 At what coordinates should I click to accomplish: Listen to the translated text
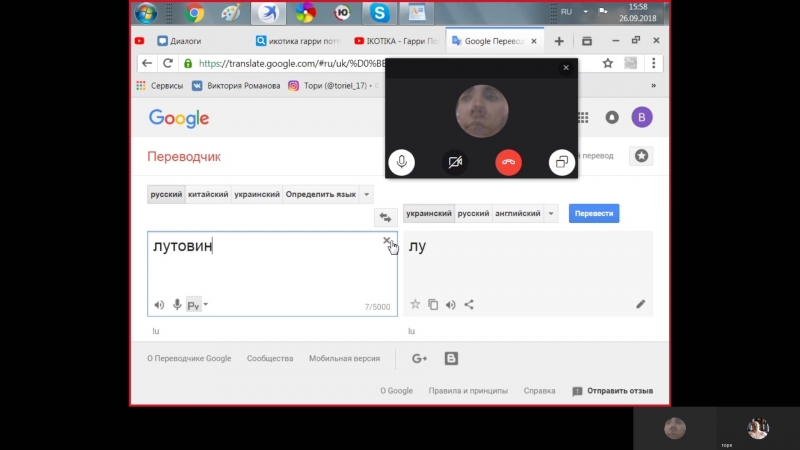click(x=451, y=305)
